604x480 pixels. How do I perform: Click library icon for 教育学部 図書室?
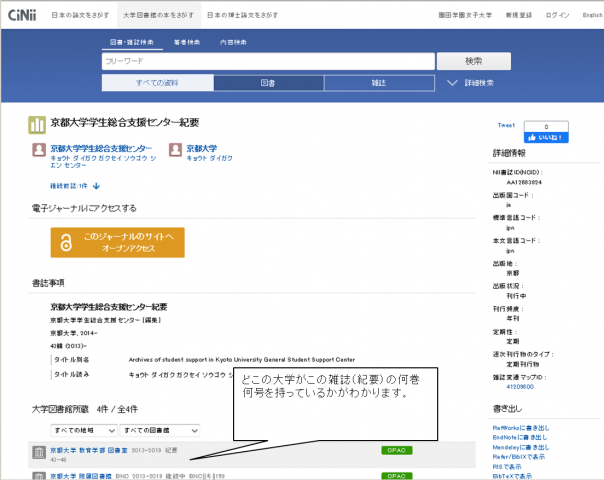(38, 453)
